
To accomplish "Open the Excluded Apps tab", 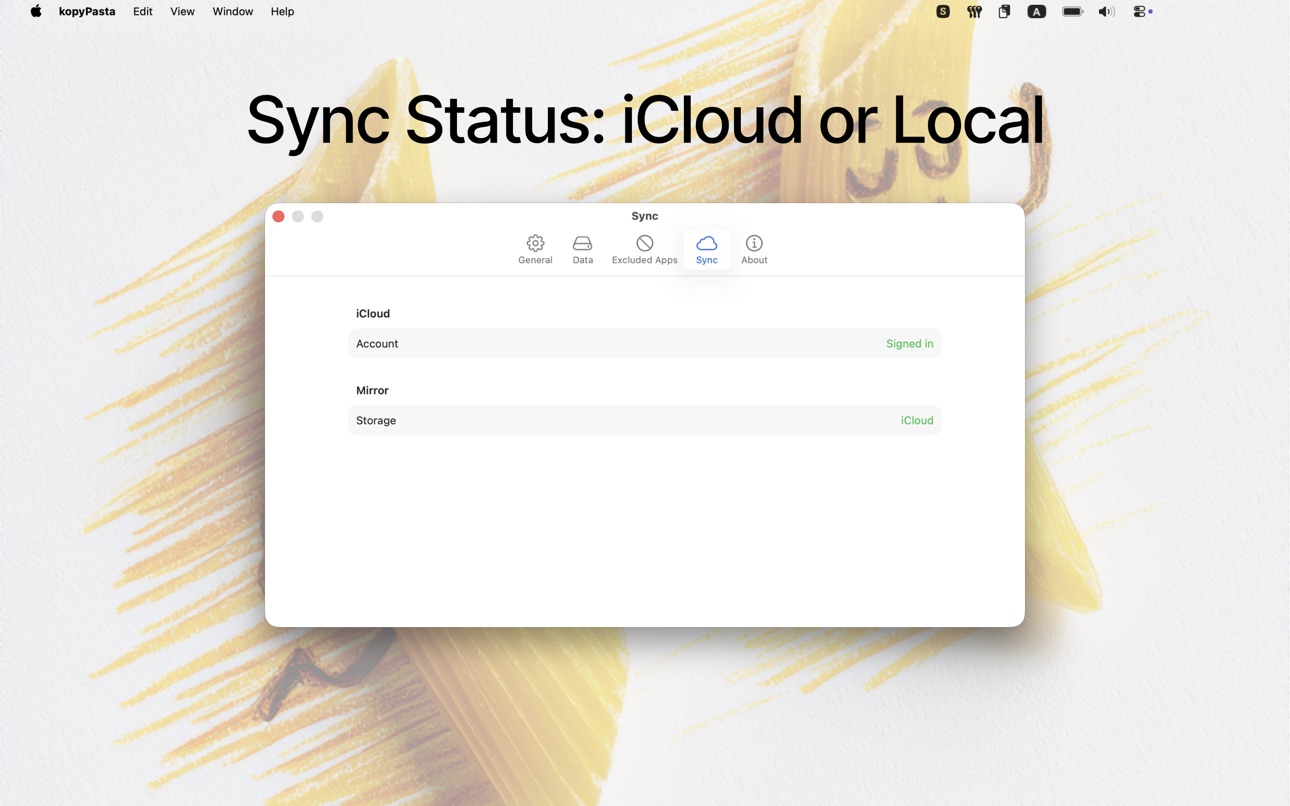I will tap(644, 249).
